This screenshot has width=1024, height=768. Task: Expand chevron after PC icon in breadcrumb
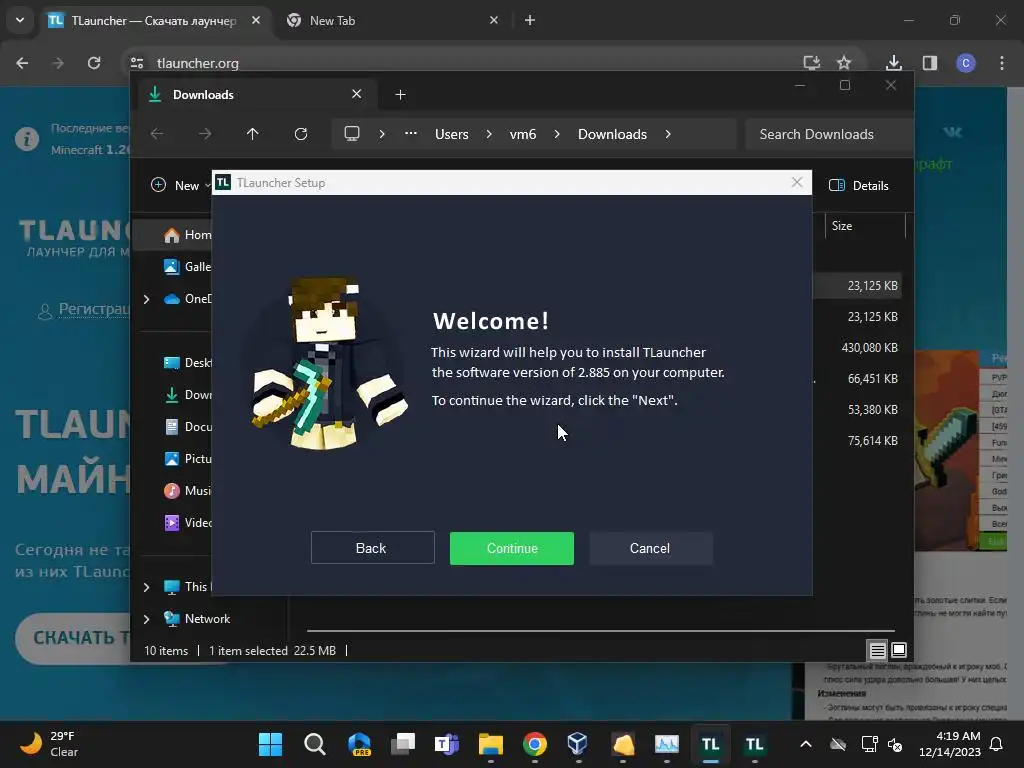tap(382, 134)
